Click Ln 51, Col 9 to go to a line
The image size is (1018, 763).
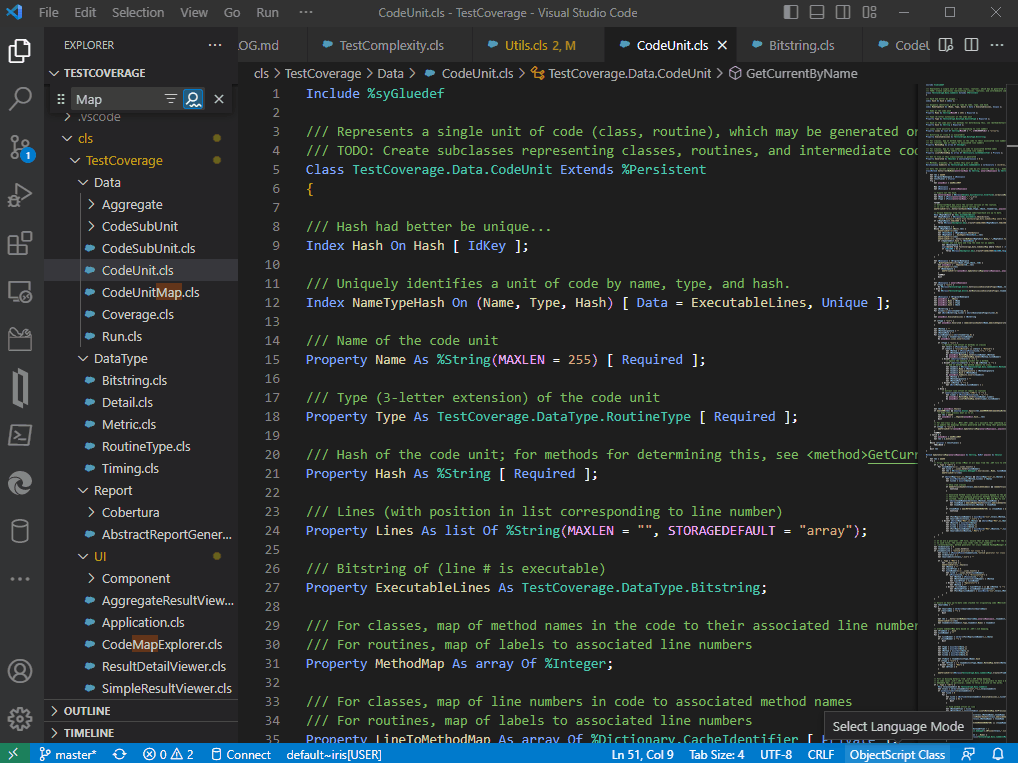[641, 754]
